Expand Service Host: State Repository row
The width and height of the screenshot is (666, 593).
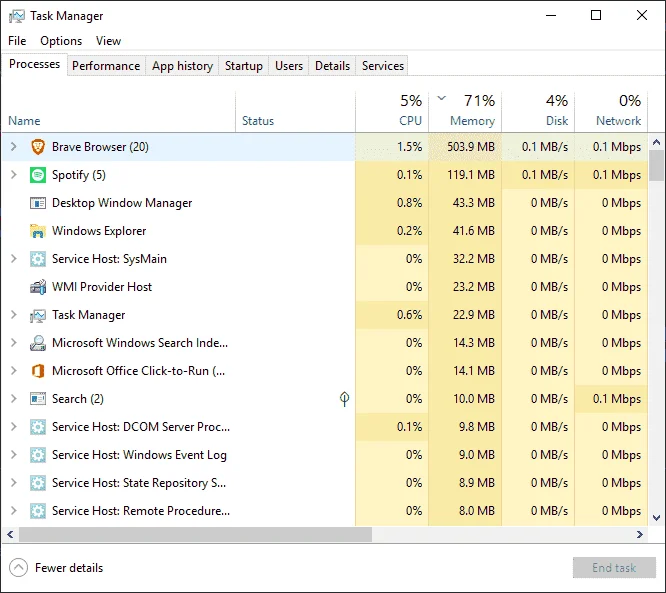[14, 483]
